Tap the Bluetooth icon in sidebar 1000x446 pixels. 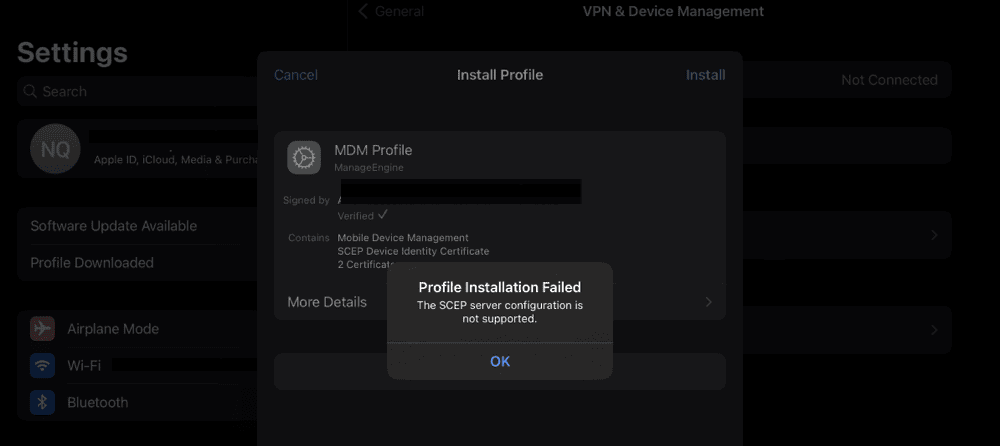tap(42, 403)
